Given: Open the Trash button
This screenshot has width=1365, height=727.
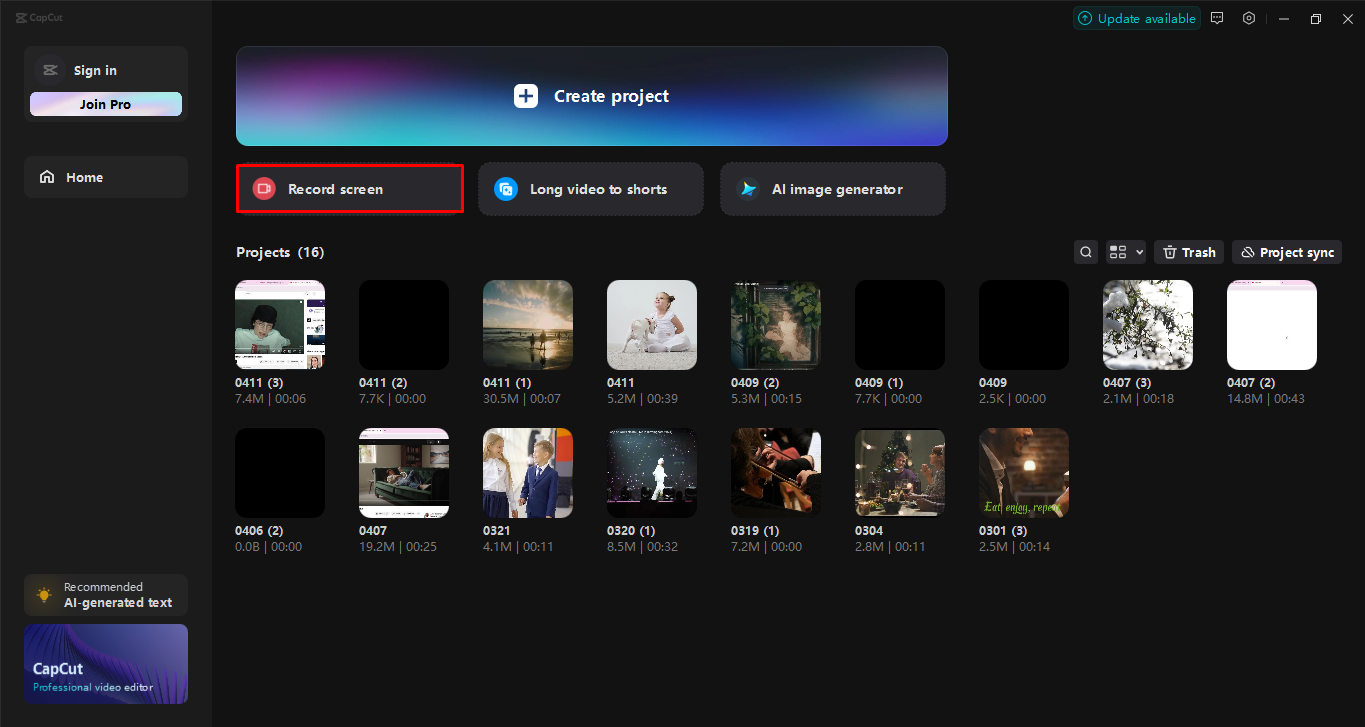Looking at the screenshot, I should tap(1189, 253).
